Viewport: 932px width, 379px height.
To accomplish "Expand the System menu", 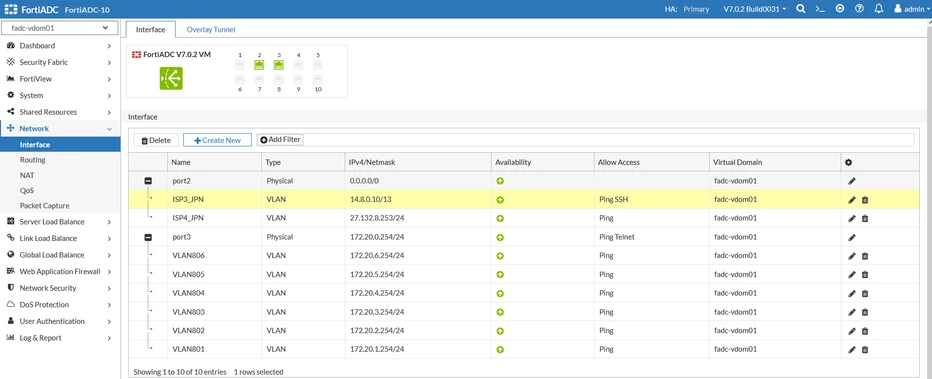I will click(59, 96).
